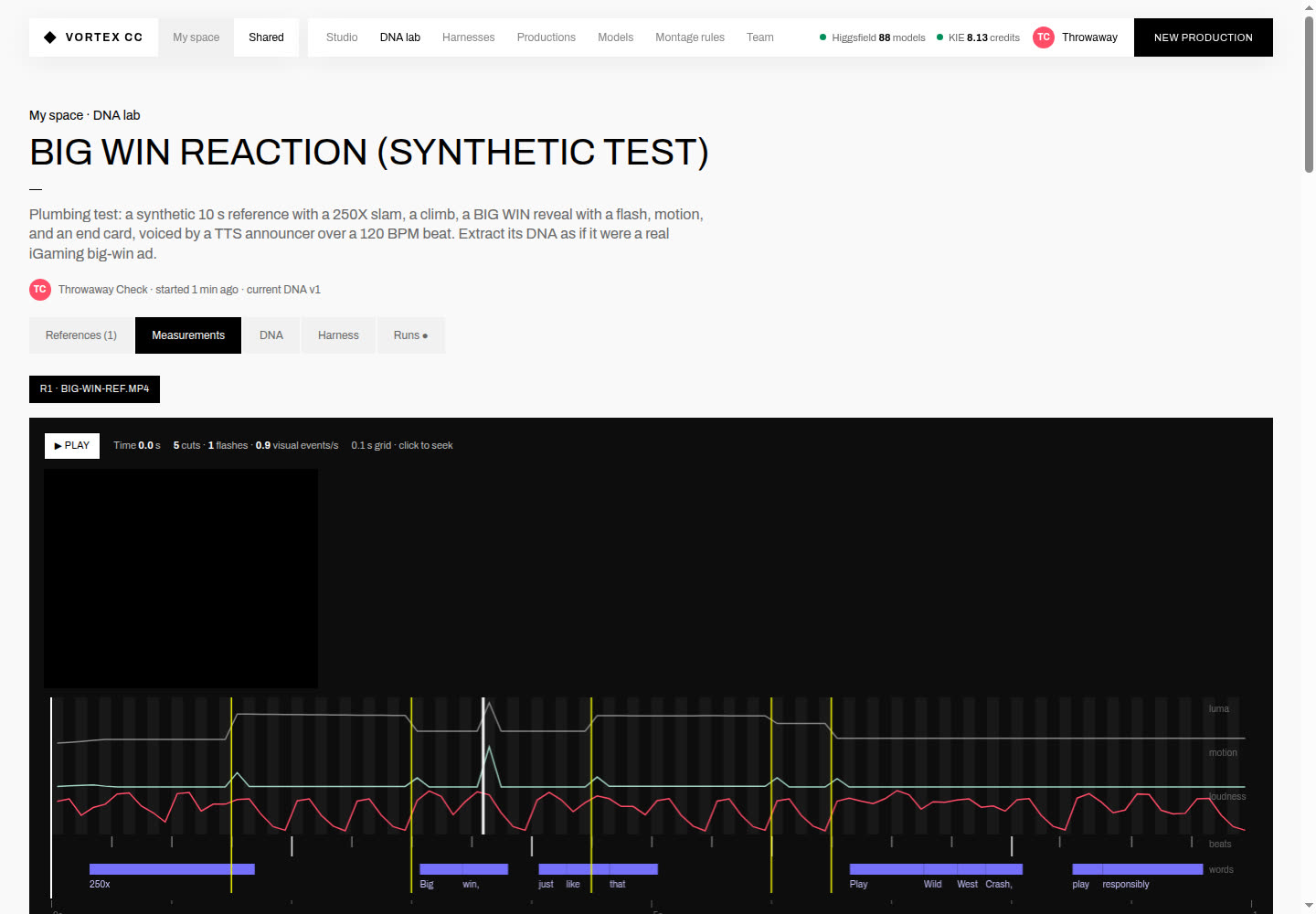Image resolution: width=1316 pixels, height=914 pixels.
Task: Click the 'motion' track label
Action: [1223, 753]
